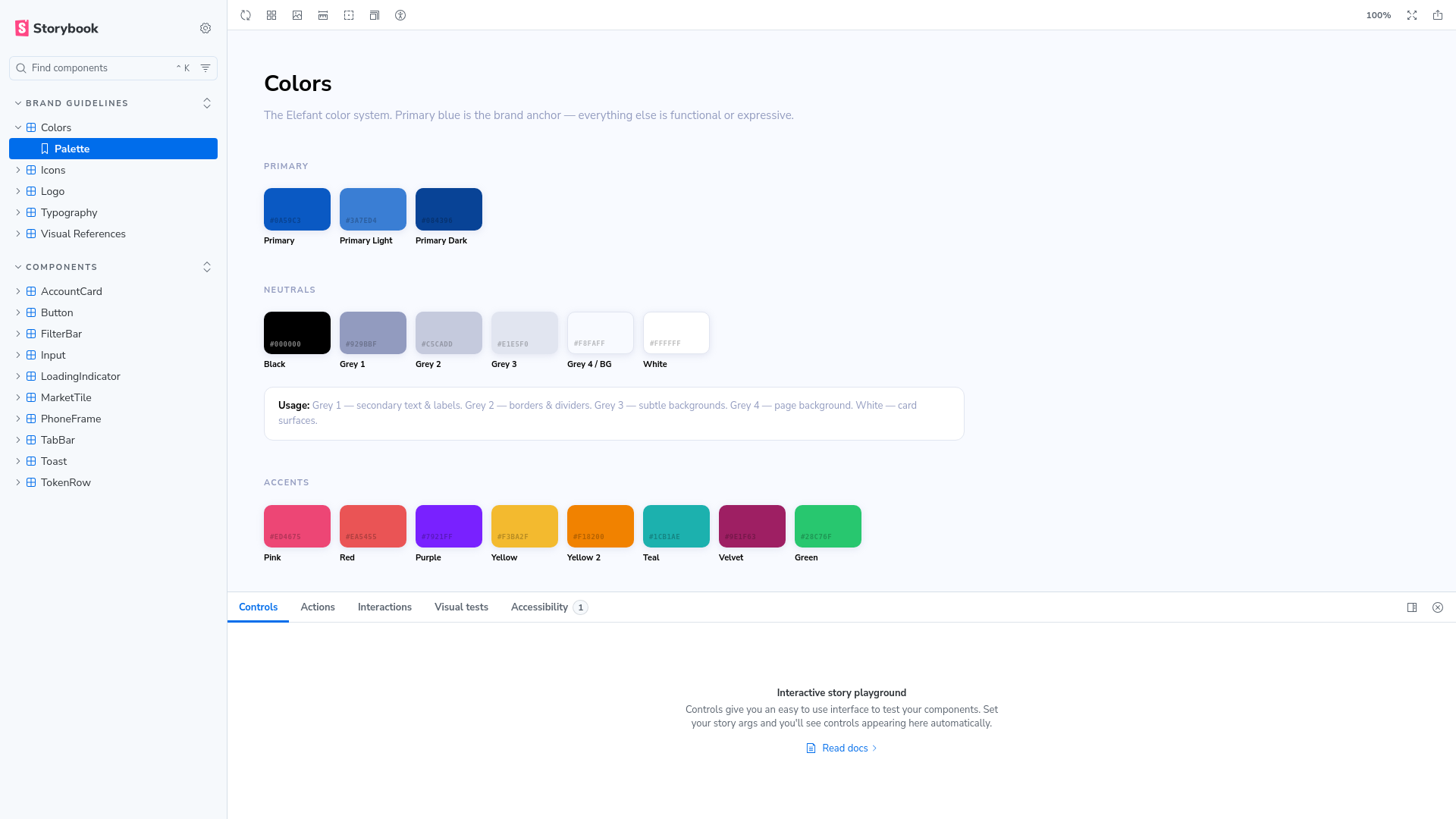
Task: Click the Pink accent swatch
Action: click(297, 526)
